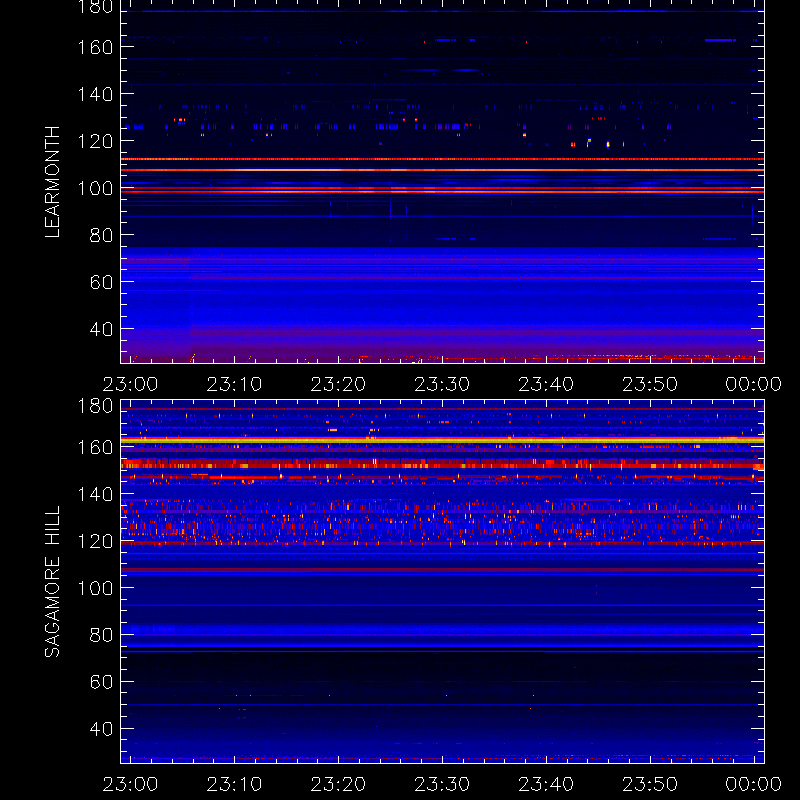The image size is (800, 800).
Task: Click 23:00 time label under Sagamore Hill plot
Action: click(130, 784)
